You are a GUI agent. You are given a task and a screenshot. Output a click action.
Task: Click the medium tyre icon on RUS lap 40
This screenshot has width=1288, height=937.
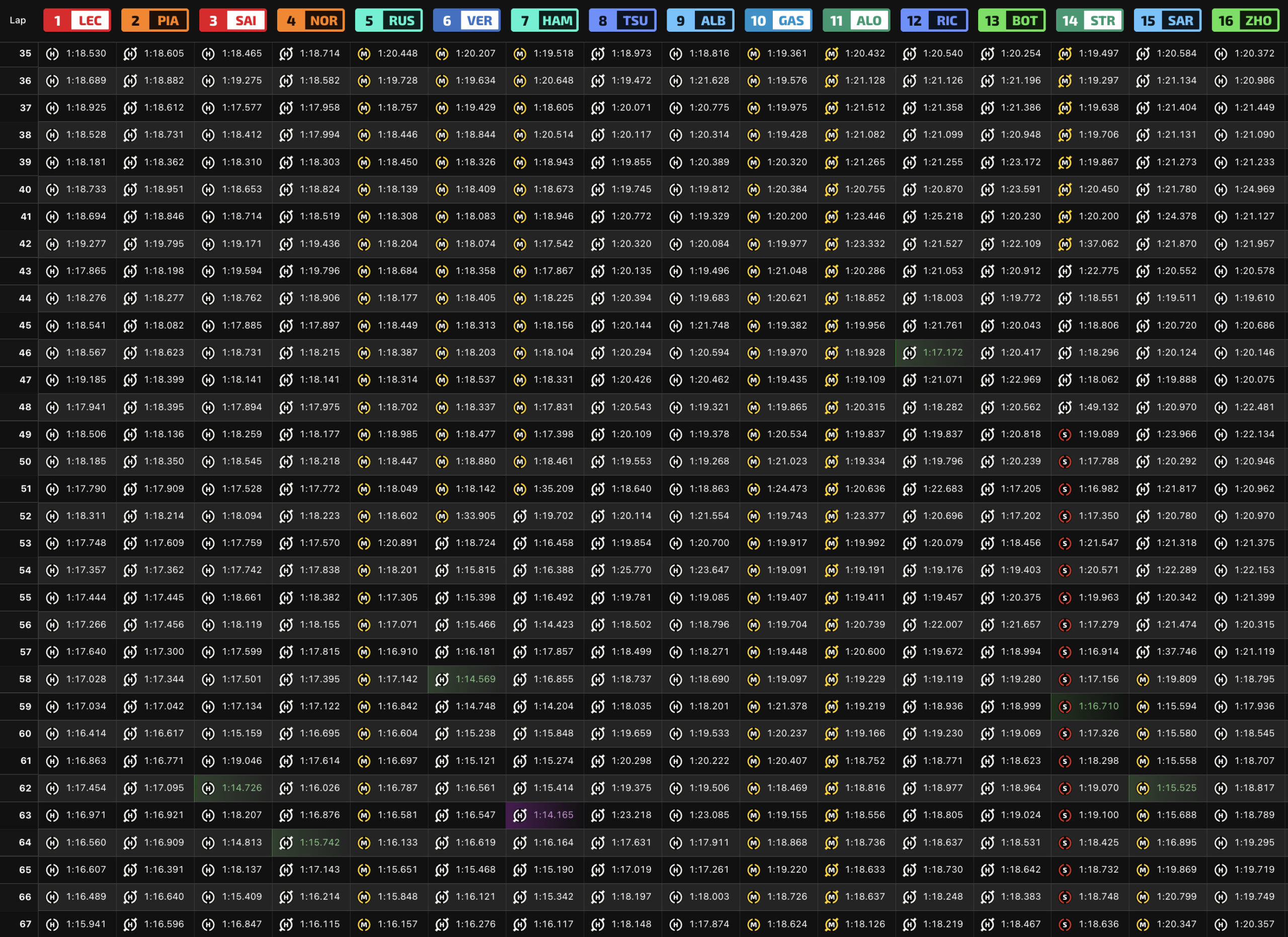[364, 190]
